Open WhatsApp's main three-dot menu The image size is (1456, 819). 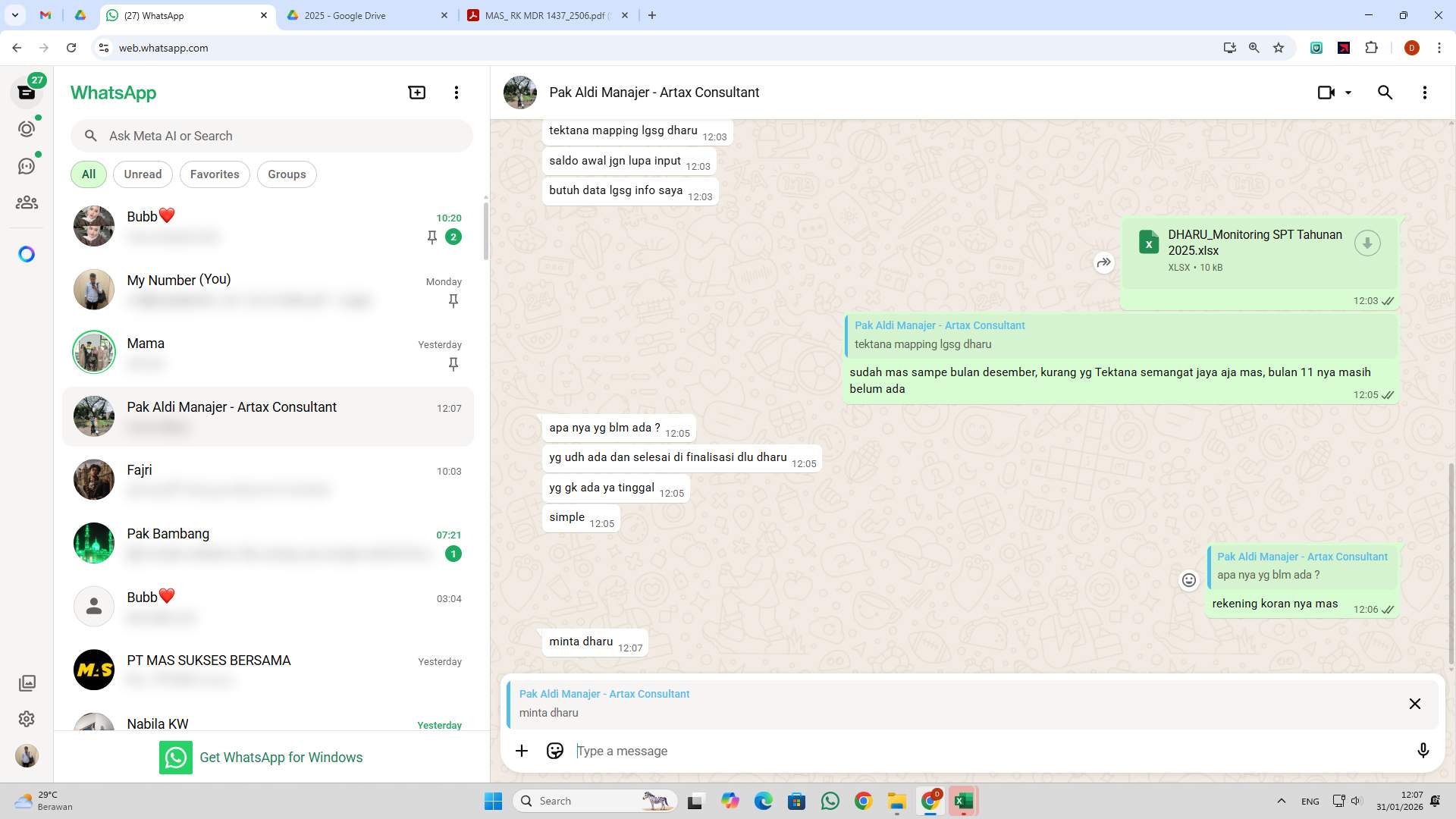[x=456, y=92]
